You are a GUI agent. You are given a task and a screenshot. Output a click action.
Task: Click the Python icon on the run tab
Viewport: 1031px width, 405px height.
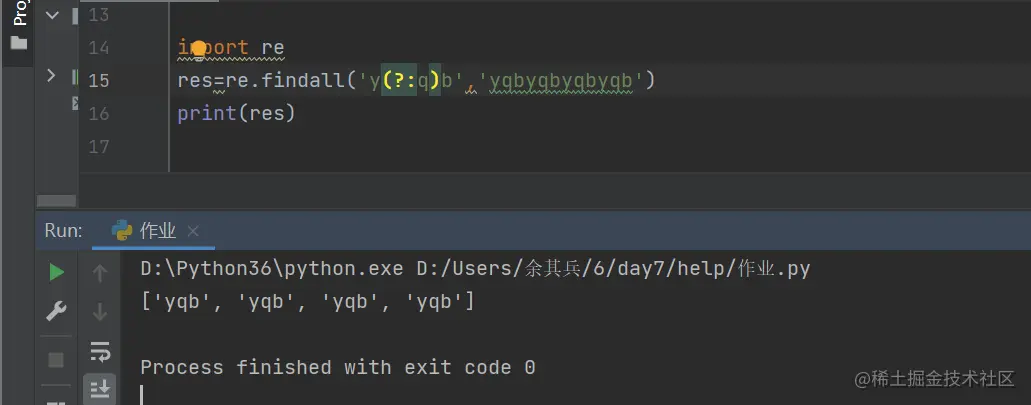click(122, 230)
